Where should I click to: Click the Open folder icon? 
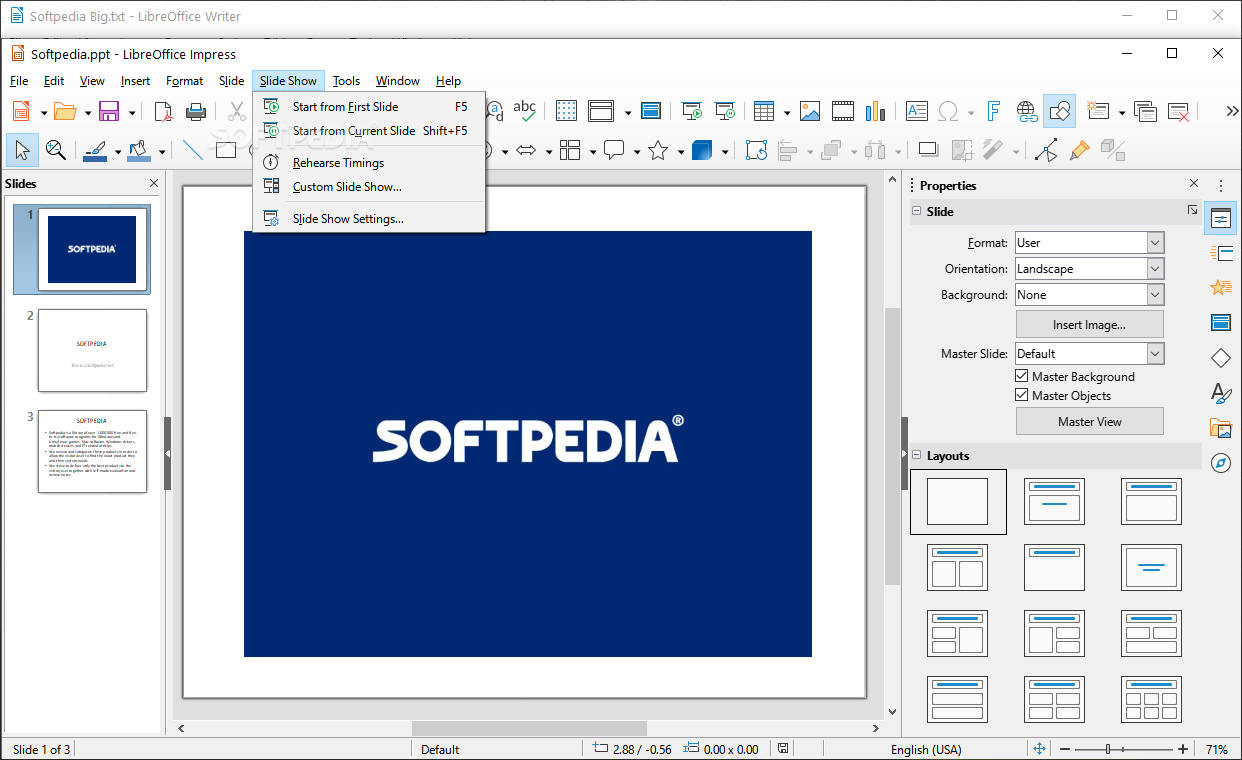pos(65,112)
